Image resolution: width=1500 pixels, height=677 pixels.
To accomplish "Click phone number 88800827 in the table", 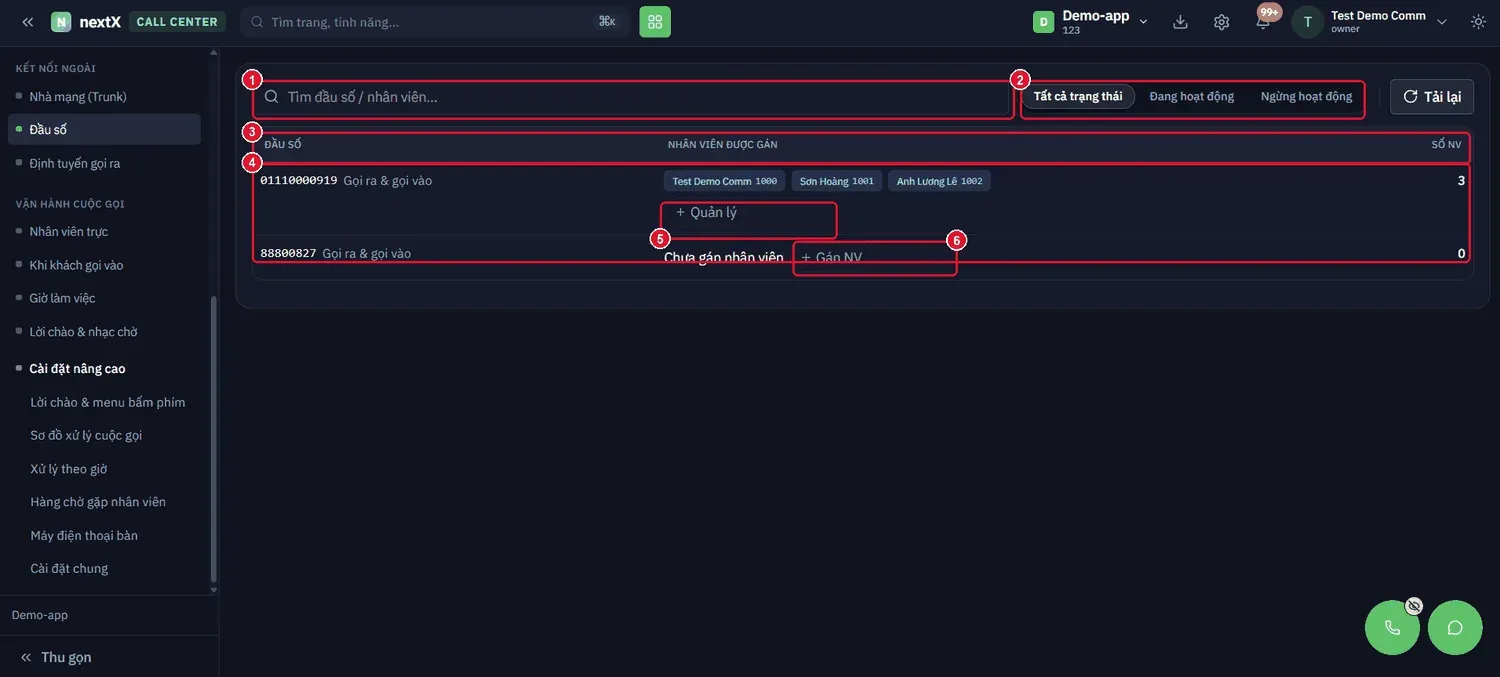I will [288, 254].
